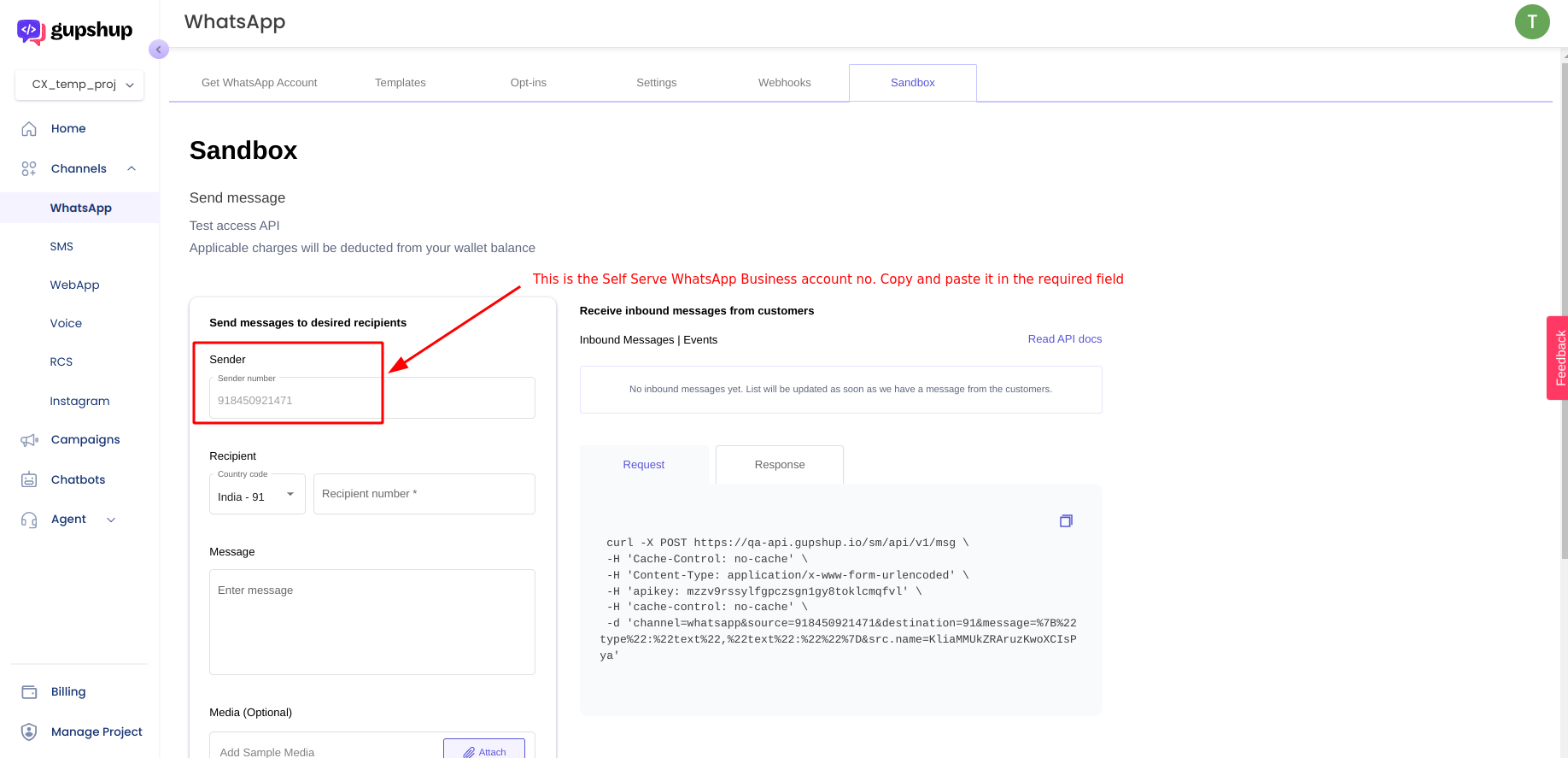Click the curl request code block

840,599
